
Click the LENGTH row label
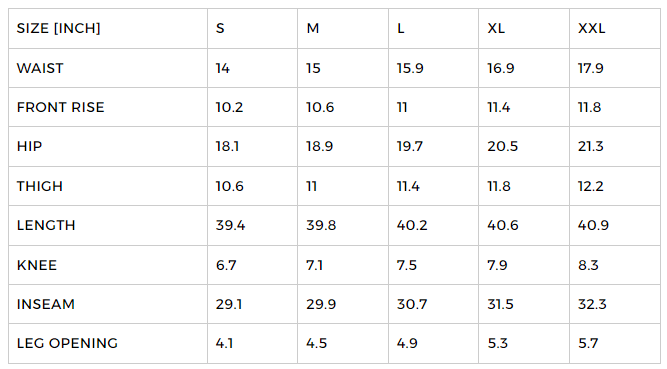pos(46,225)
